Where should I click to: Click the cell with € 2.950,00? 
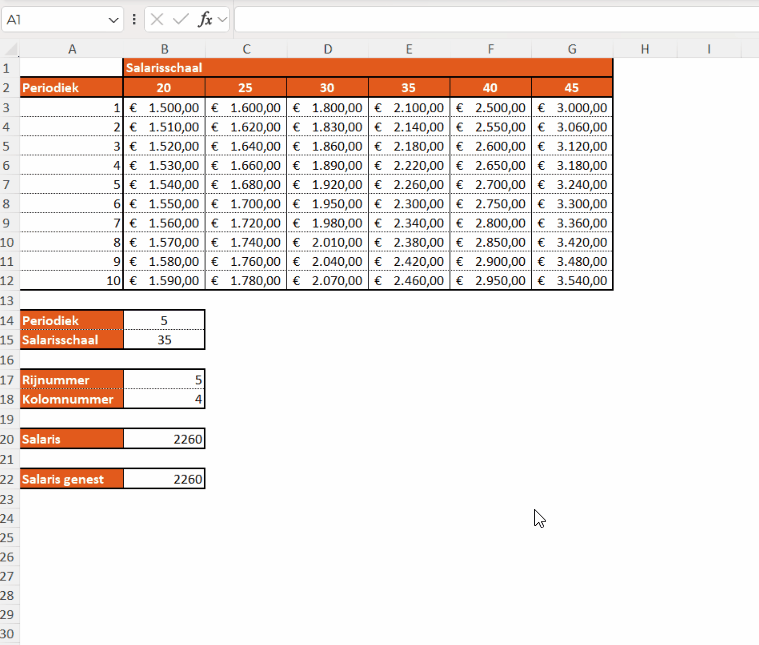491,280
